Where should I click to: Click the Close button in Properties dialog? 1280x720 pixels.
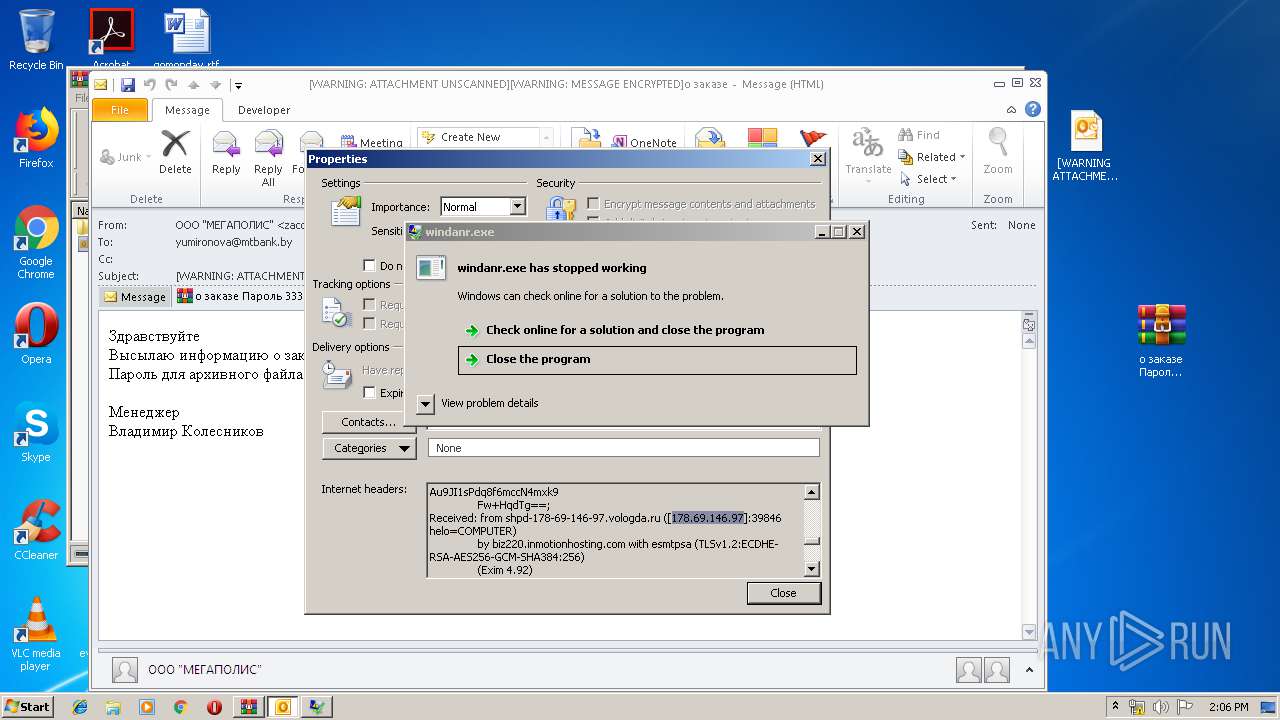click(x=783, y=593)
